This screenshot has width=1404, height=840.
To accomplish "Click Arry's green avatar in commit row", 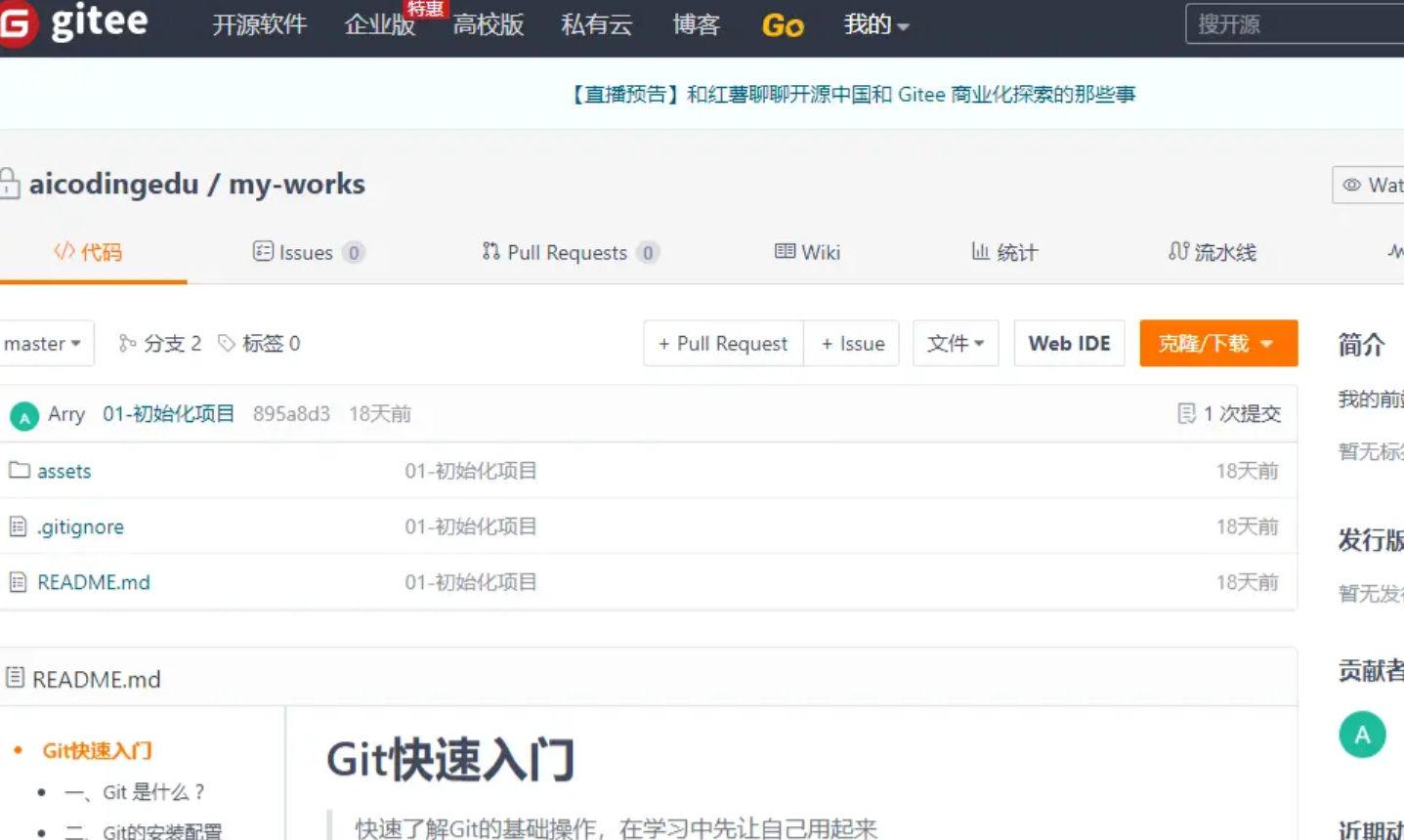I will (23, 415).
